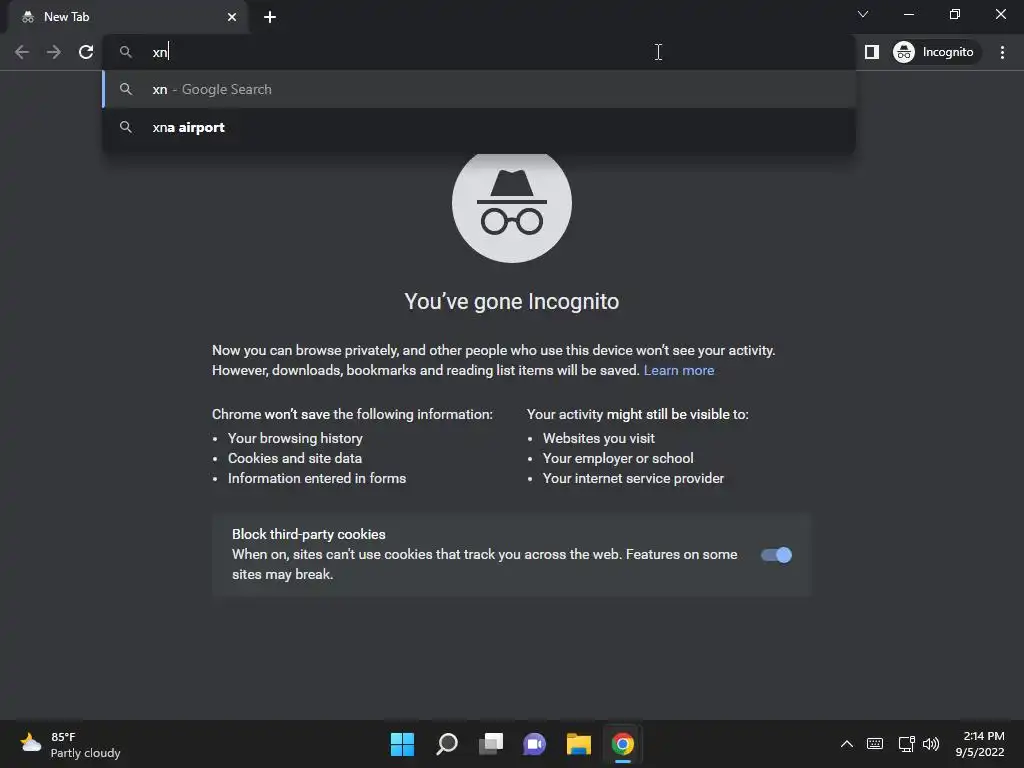
Task: Open the tab search dropdown arrow
Action: pos(863,14)
